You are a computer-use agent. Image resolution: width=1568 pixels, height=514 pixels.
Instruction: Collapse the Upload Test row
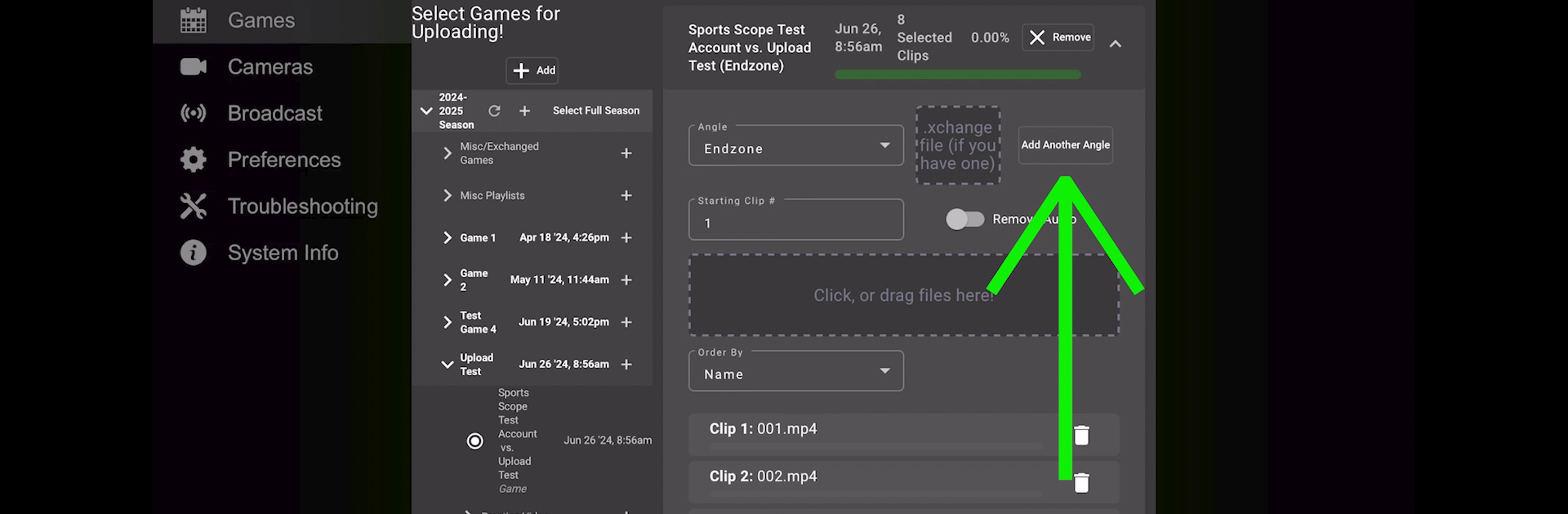coord(447,365)
